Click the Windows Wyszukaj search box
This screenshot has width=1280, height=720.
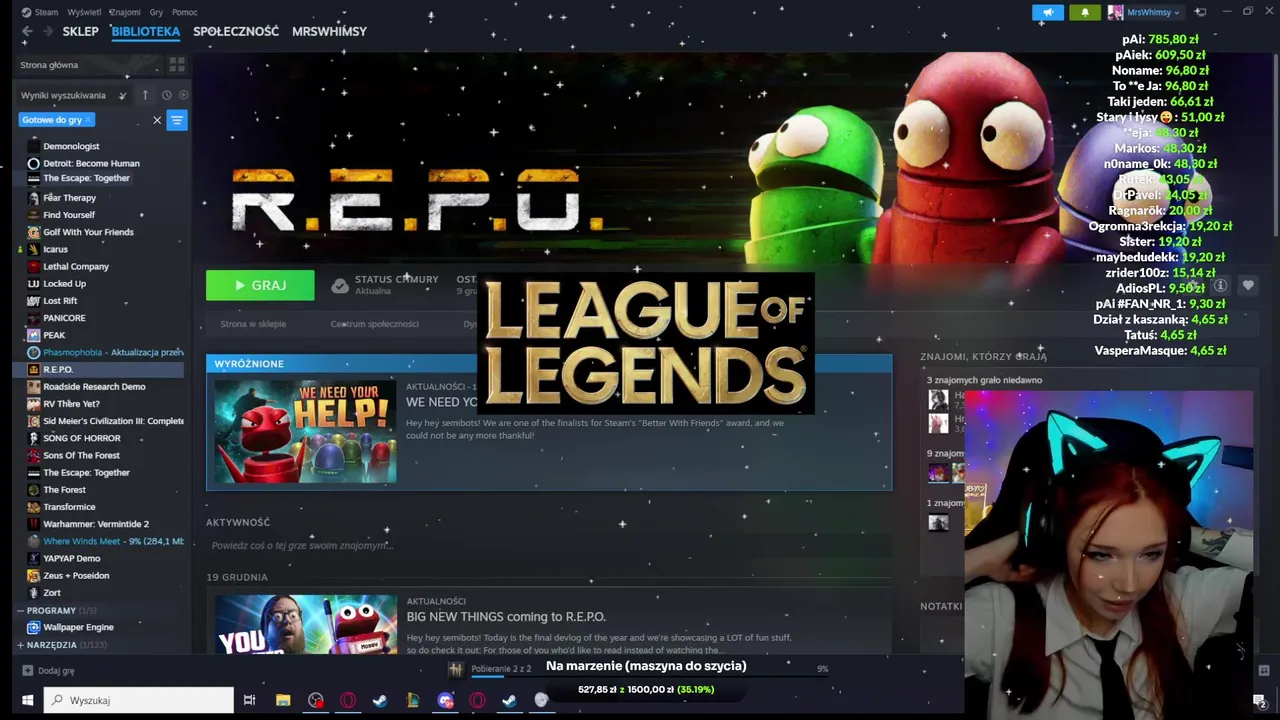140,700
